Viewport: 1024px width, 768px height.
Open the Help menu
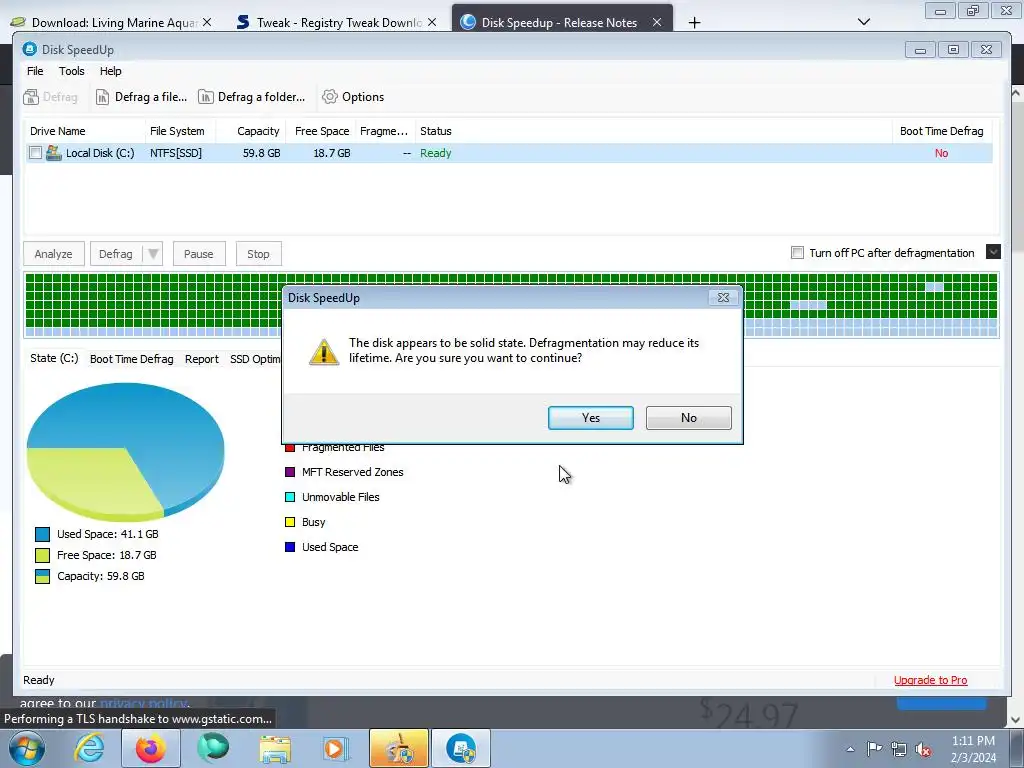coord(110,71)
